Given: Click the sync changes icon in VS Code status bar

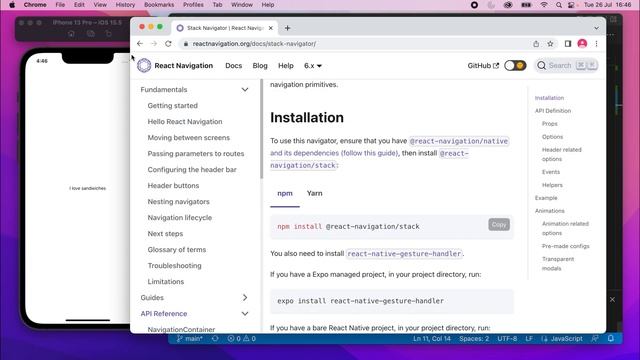Looking at the screenshot, I should tap(215, 339).
